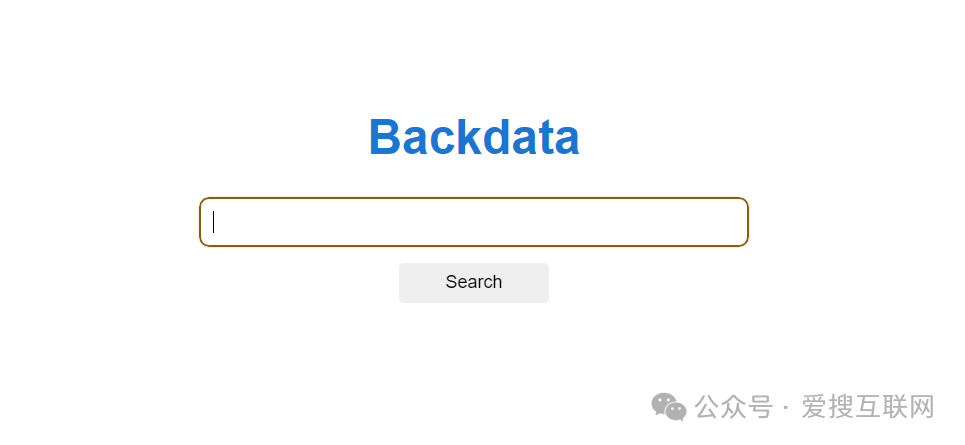Viewport: 965px width, 445px height.
Task: Click the final letter a of Backdata
Action: pyautogui.click(x=566, y=142)
